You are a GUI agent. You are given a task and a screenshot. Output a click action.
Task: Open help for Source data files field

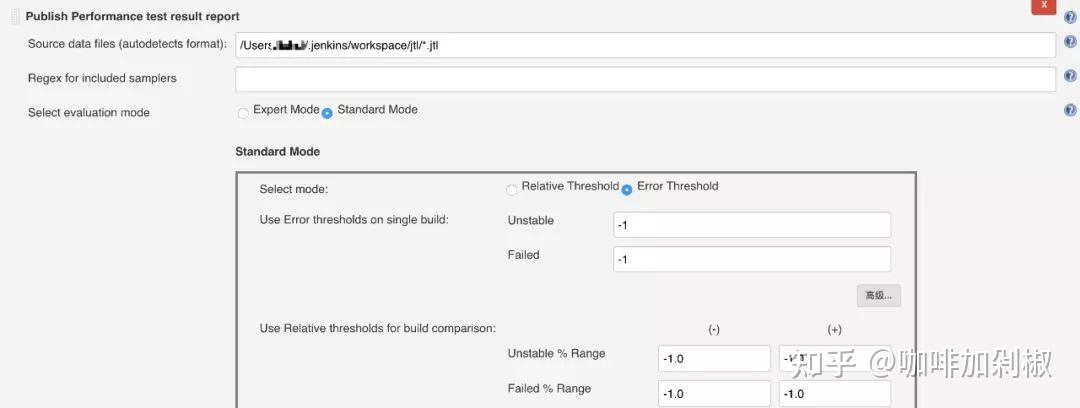pyautogui.click(x=1070, y=46)
